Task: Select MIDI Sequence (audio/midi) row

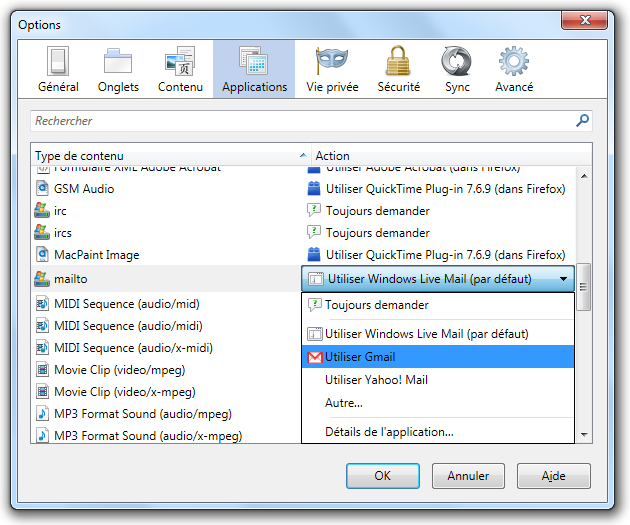Action: [x=166, y=326]
